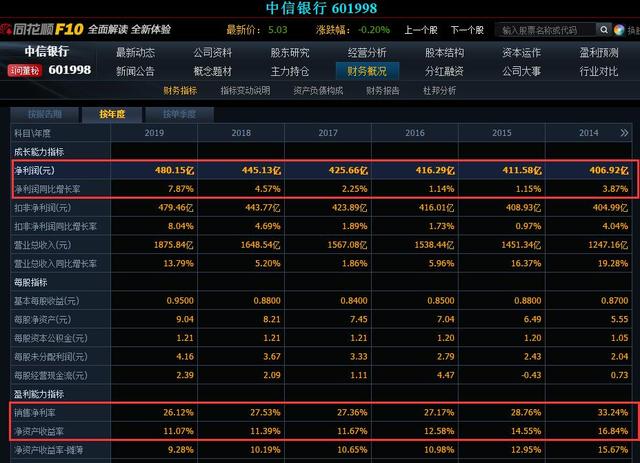Switch to 按报告期 tab
Screen dimensions: 640x463
click(x=44, y=114)
